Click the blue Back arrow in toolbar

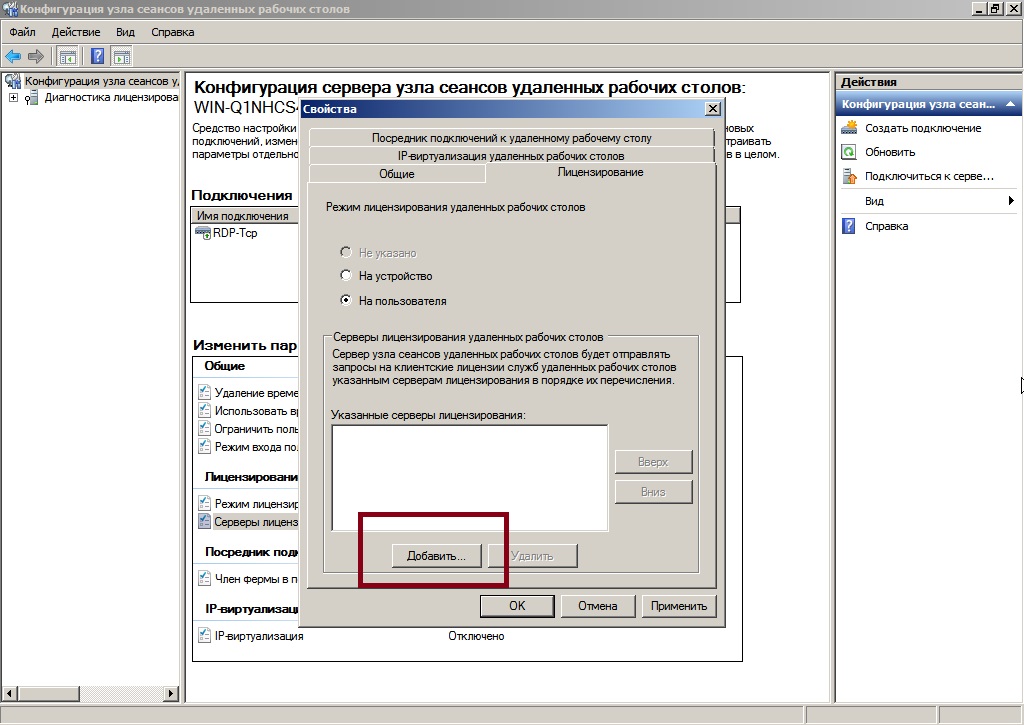13,56
